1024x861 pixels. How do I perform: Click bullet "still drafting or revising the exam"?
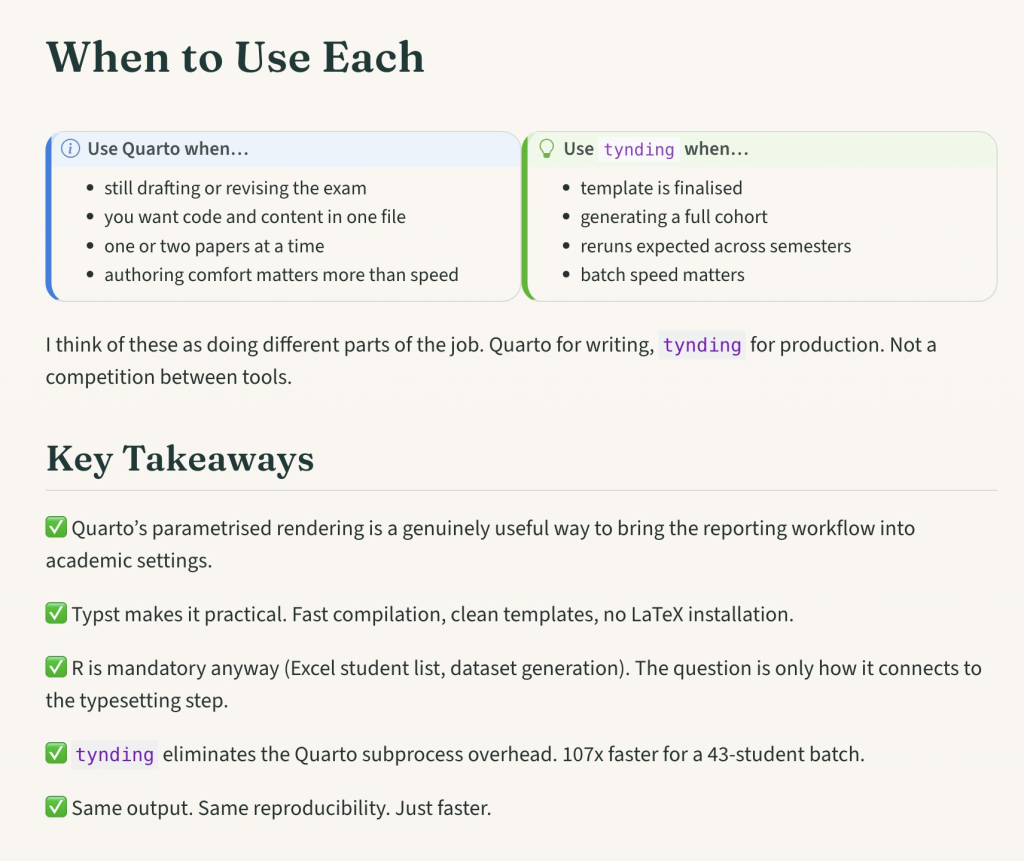pos(235,188)
